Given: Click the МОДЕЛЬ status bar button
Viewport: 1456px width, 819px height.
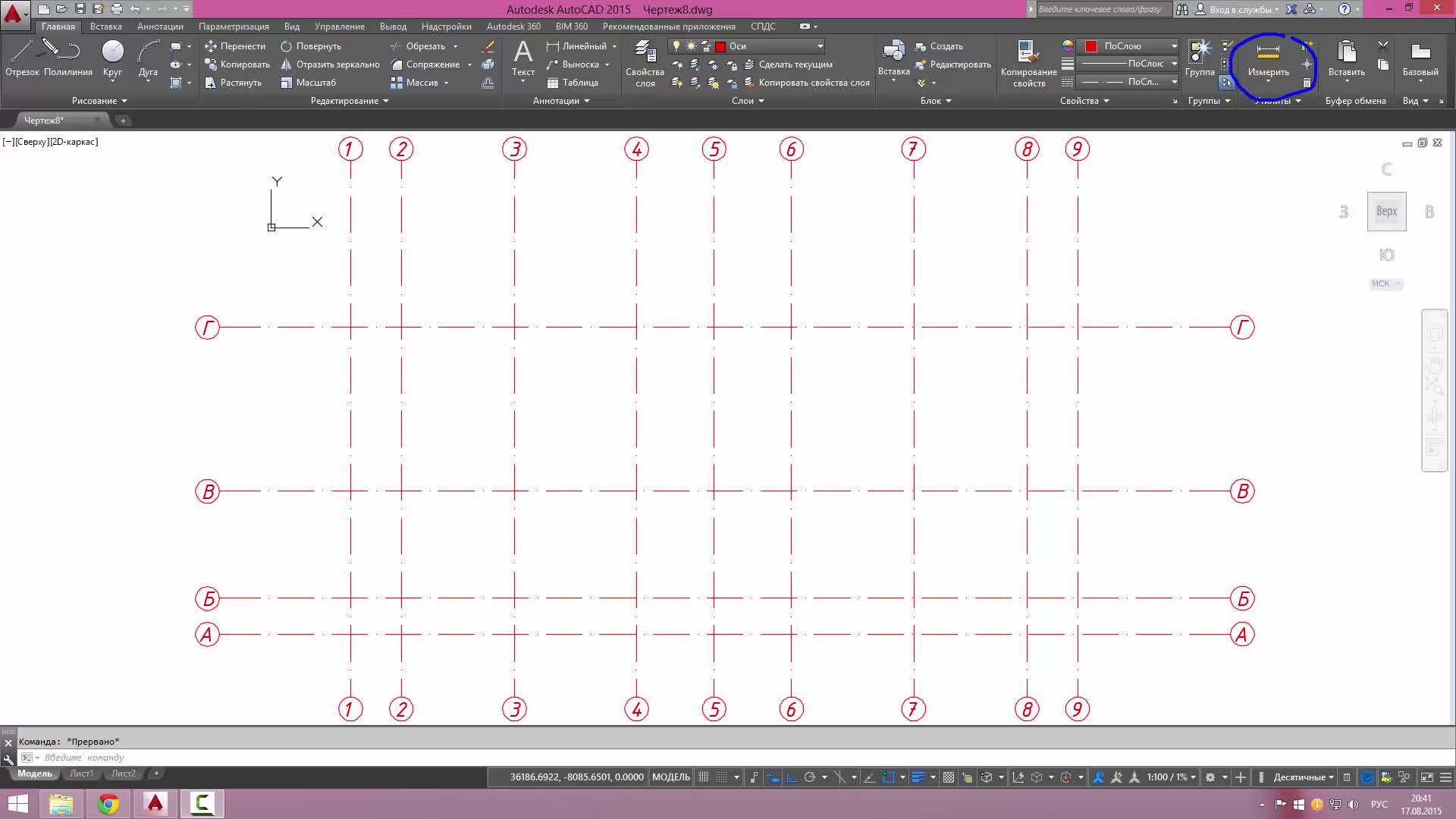Looking at the screenshot, I should pyautogui.click(x=670, y=777).
